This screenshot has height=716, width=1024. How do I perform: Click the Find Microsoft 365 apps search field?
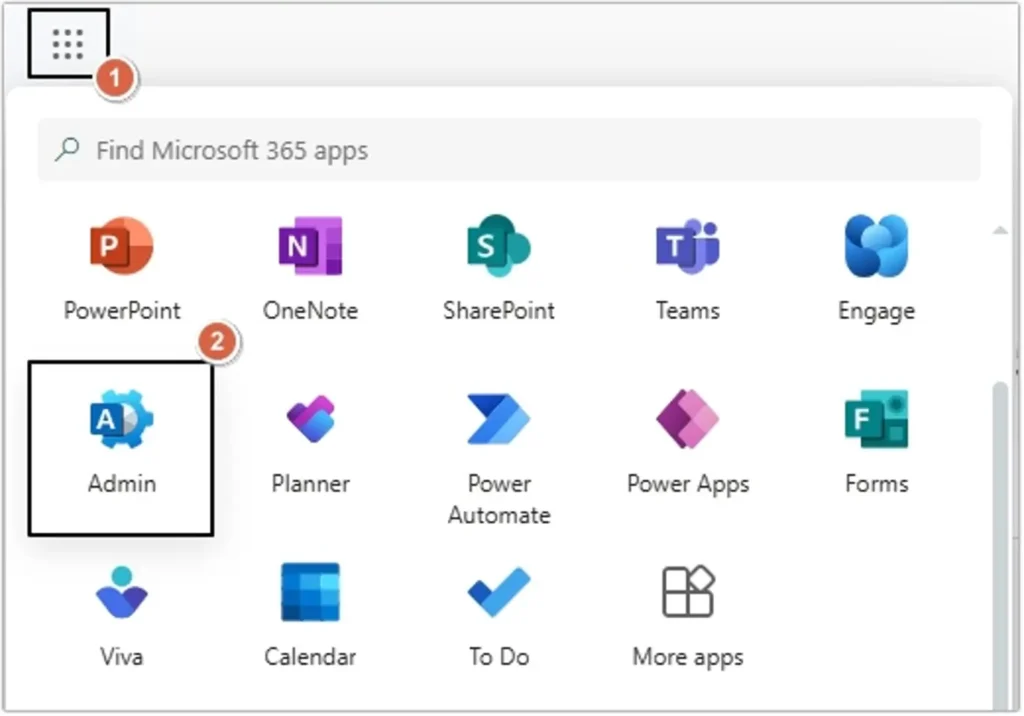coord(509,150)
